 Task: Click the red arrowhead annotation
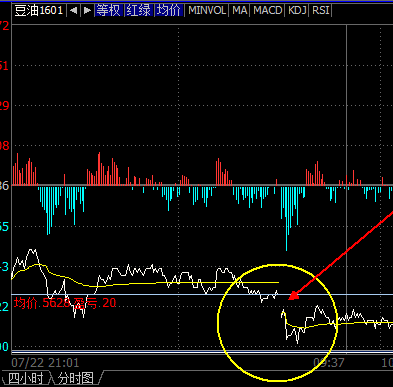point(294,295)
